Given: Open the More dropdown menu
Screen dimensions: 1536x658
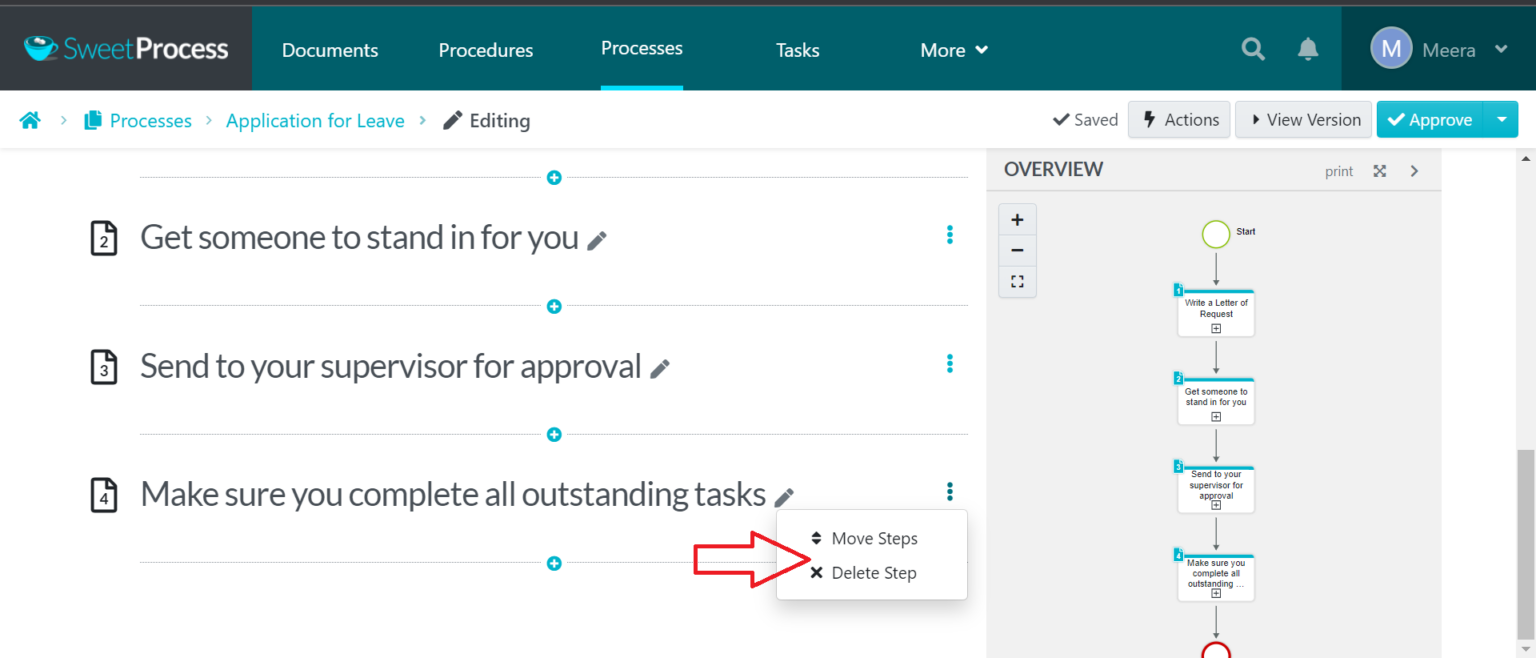Looking at the screenshot, I should [x=954, y=50].
